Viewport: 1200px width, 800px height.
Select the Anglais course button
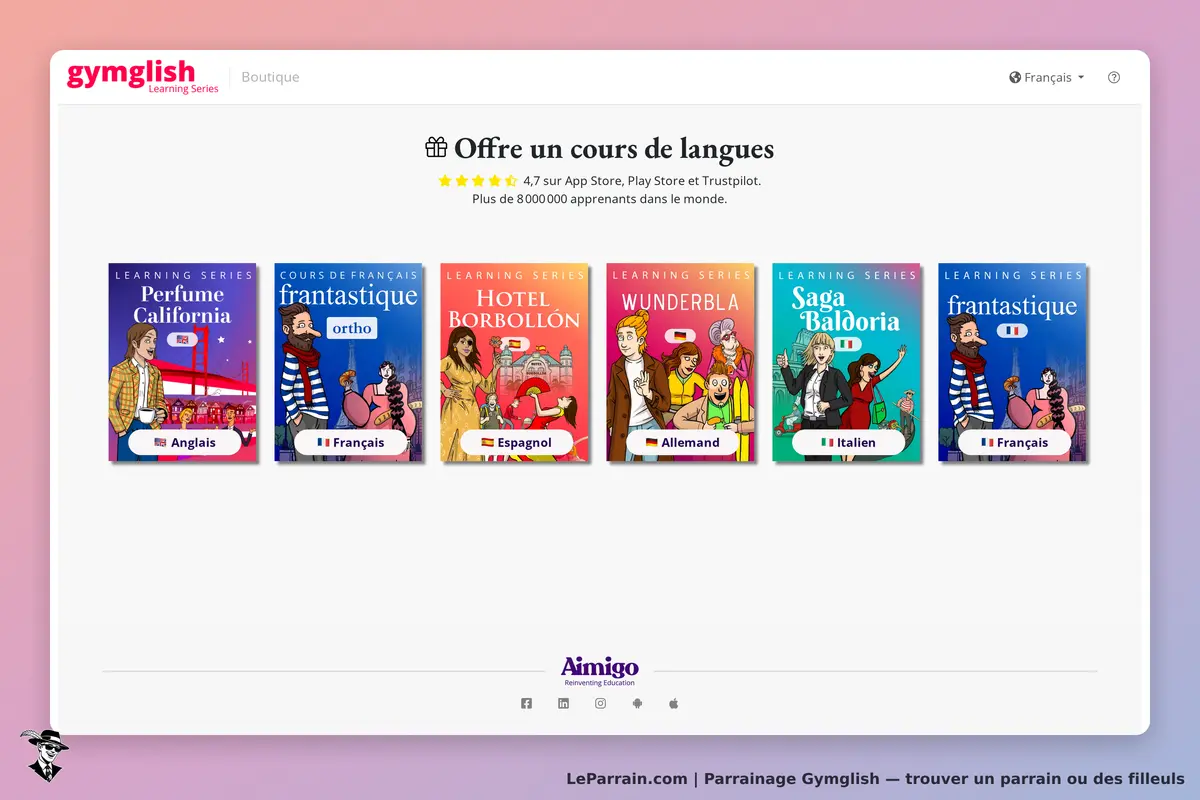pyautogui.click(x=185, y=442)
